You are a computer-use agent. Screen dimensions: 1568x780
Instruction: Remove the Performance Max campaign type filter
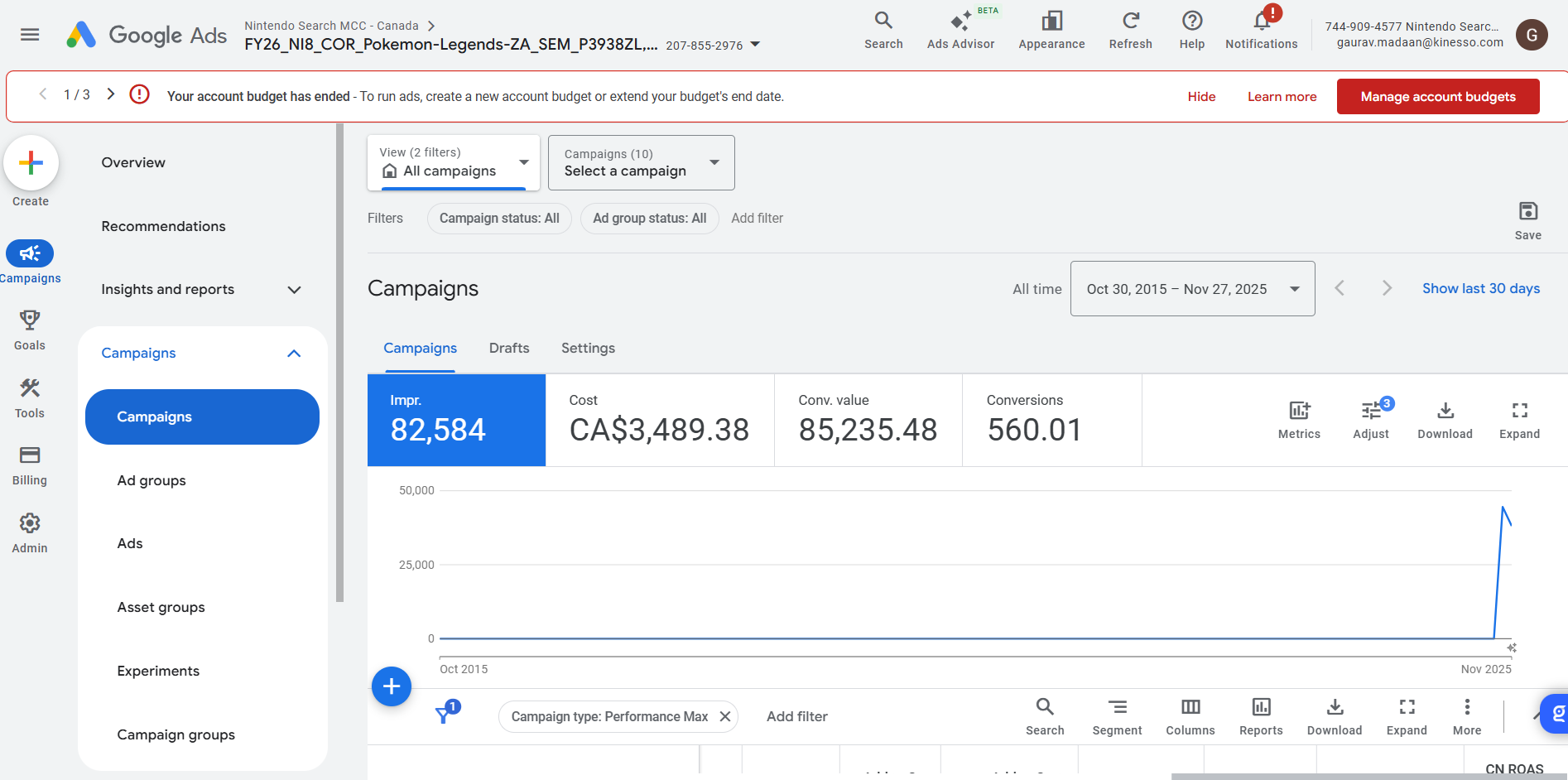725,716
